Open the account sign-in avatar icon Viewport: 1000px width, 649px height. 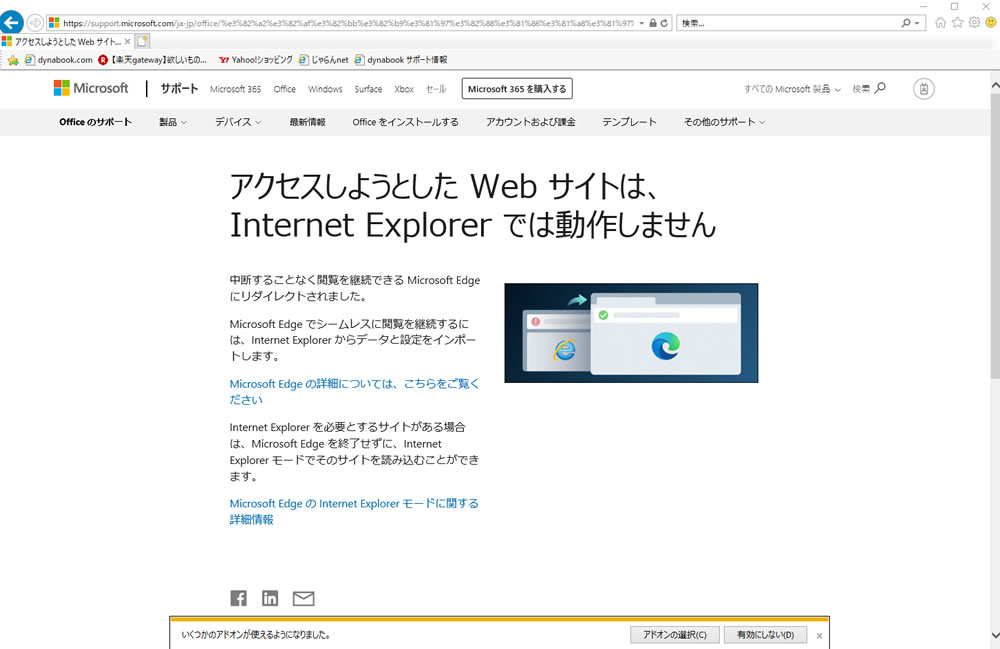click(923, 89)
